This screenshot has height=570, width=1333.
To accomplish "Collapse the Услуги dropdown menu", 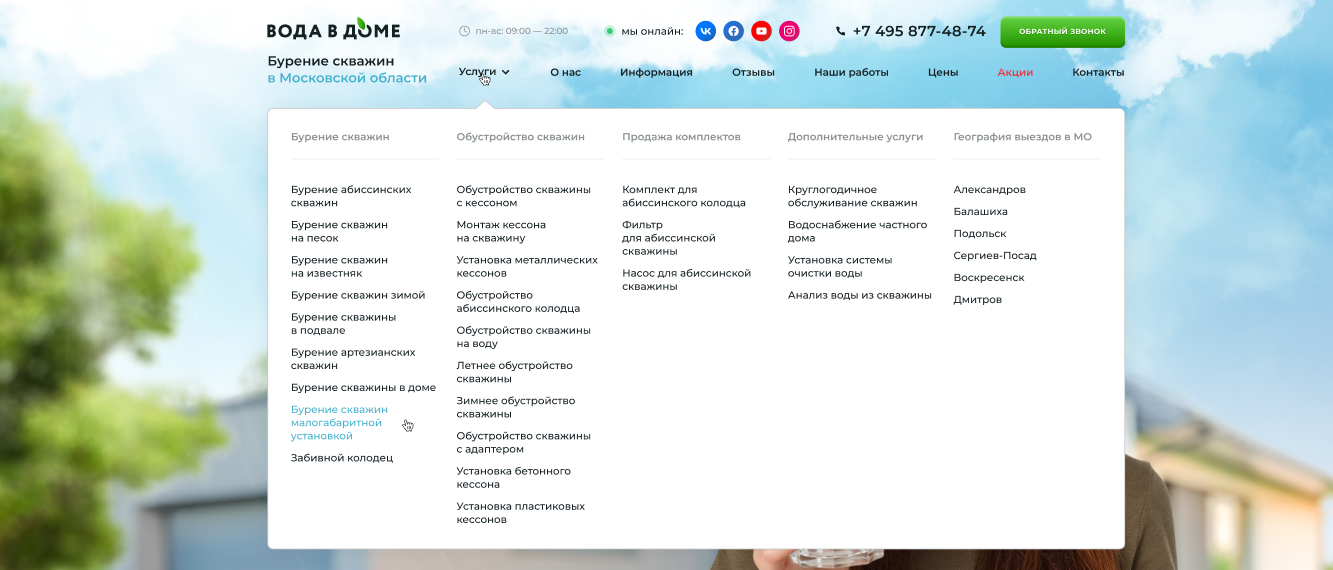I will pos(484,72).
